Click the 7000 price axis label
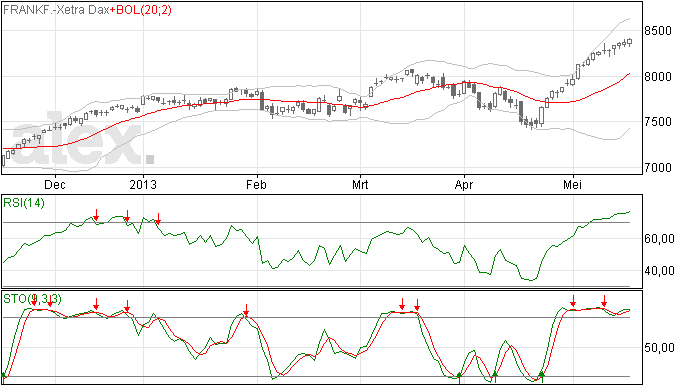The width and height of the screenshot is (690, 387). 658,168
